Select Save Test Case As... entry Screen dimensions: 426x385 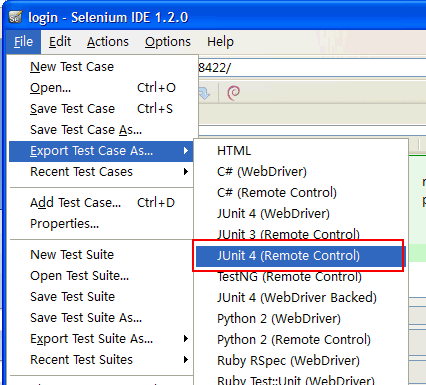86,130
